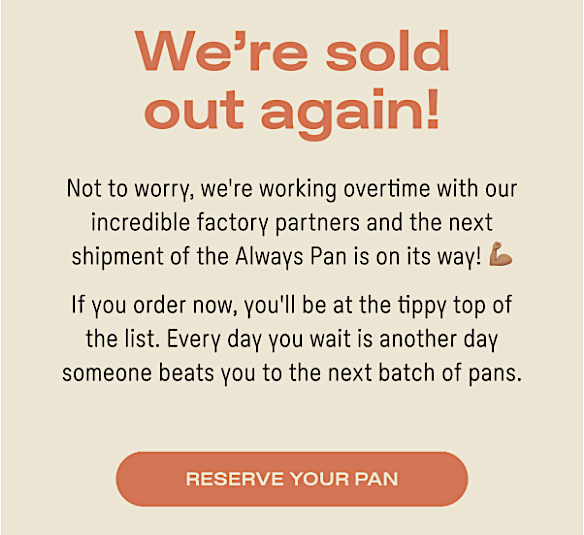Click the words "someone beats you"
The height and width of the screenshot is (535, 584).
click(159, 373)
